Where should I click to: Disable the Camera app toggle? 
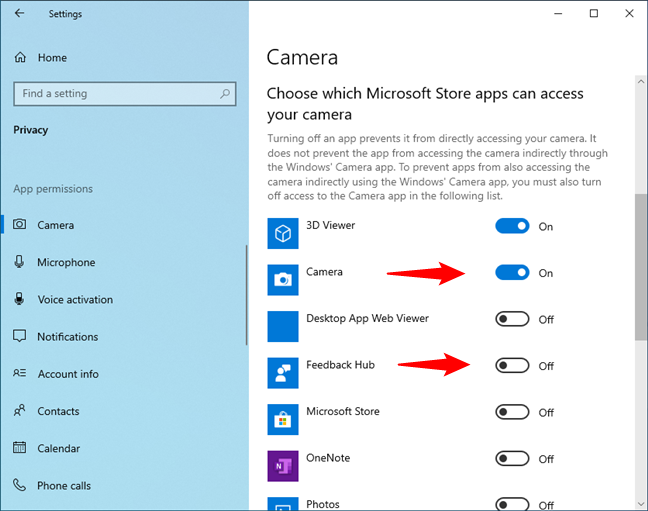[x=512, y=273]
